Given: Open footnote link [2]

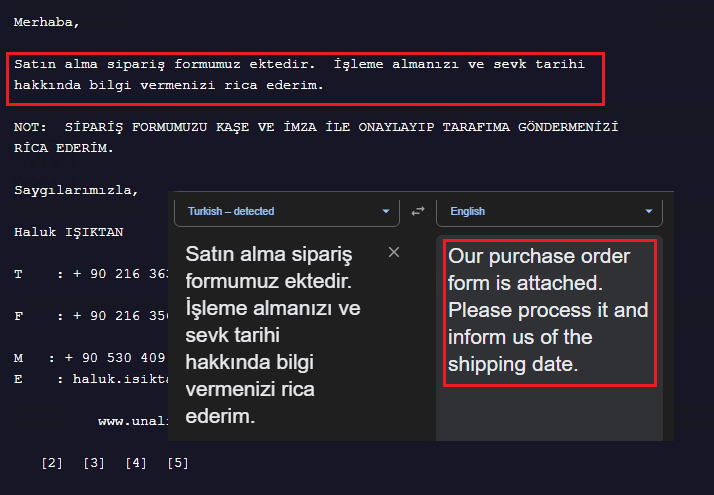Looking at the screenshot, I should click(52, 463).
